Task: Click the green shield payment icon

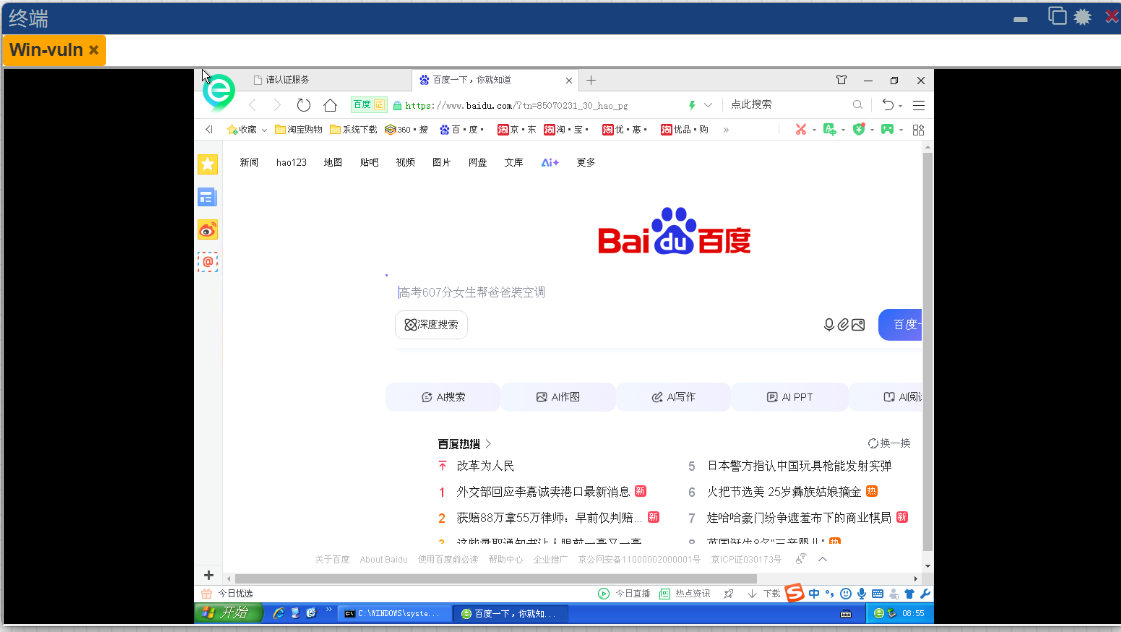Action: [859, 129]
